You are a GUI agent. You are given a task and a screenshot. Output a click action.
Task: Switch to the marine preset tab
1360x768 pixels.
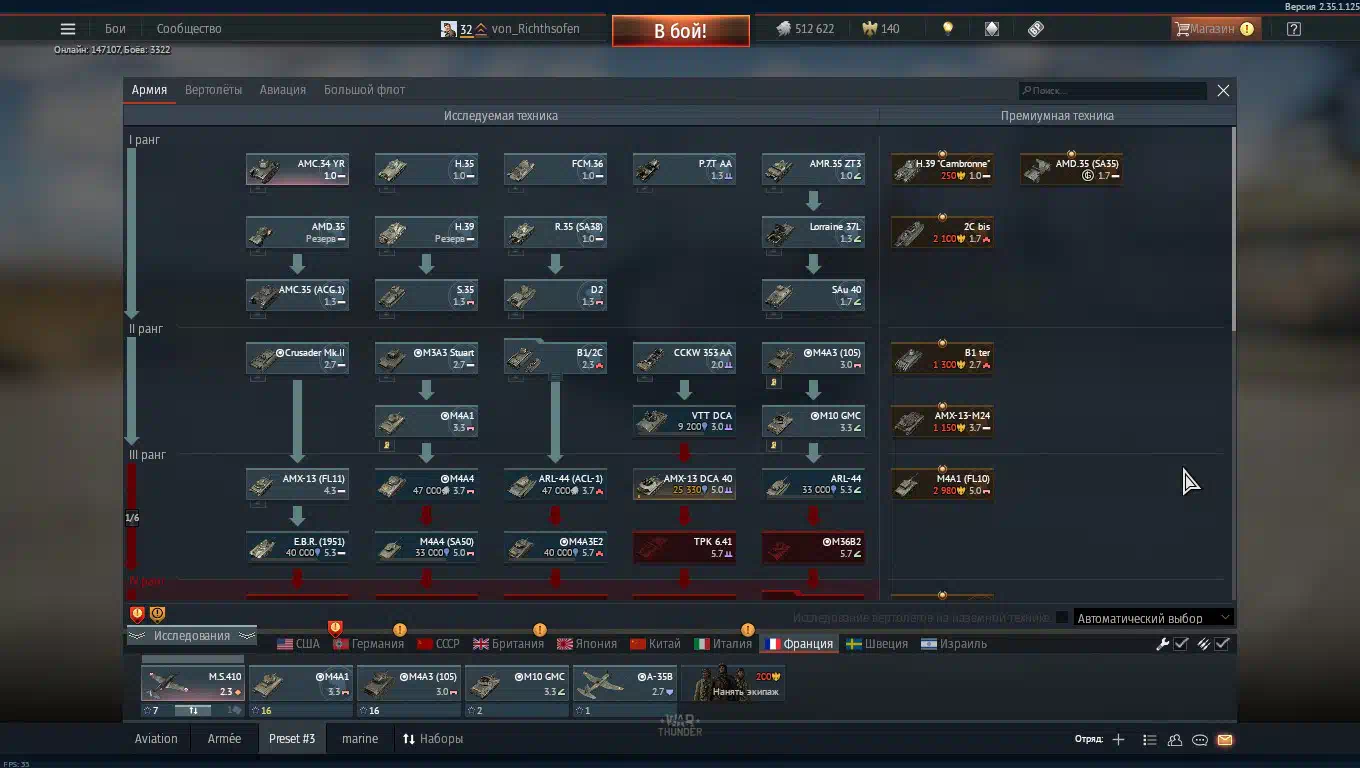pyautogui.click(x=360, y=739)
